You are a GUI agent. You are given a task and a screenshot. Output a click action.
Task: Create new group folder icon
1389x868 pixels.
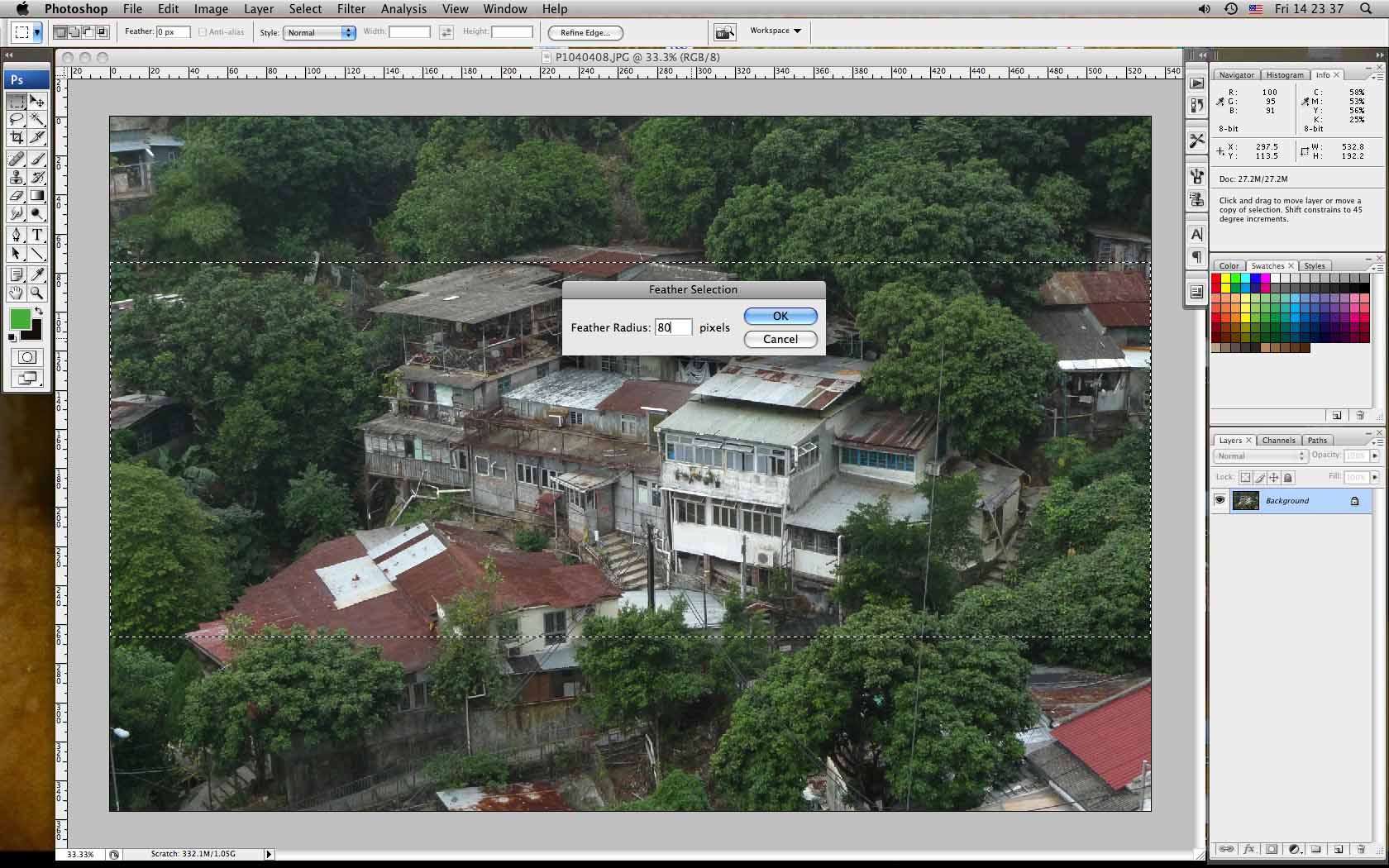point(1316,849)
